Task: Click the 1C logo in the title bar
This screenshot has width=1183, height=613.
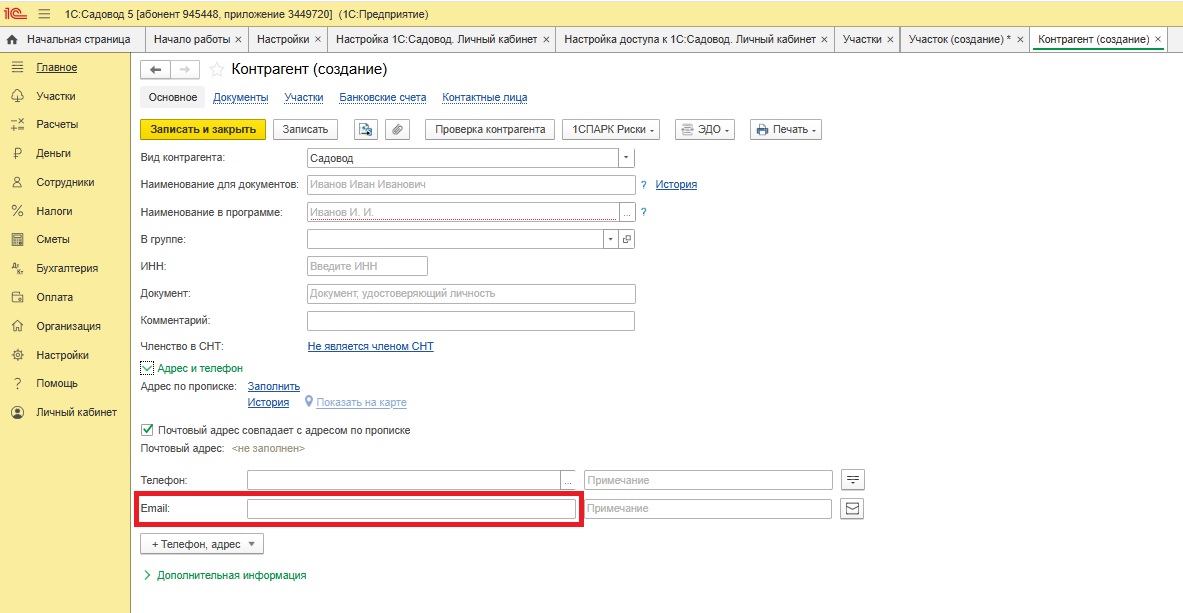Action: pyautogui.click(x=17, y=14)
